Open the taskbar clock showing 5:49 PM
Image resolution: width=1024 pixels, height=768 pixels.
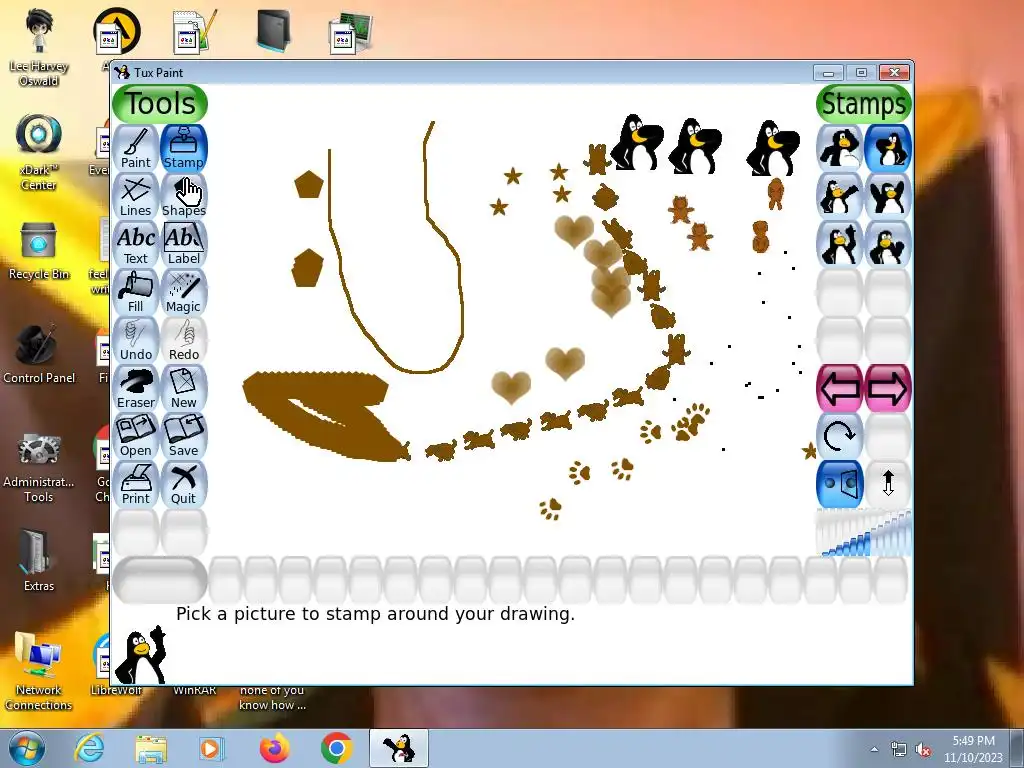tap(973, 749)
